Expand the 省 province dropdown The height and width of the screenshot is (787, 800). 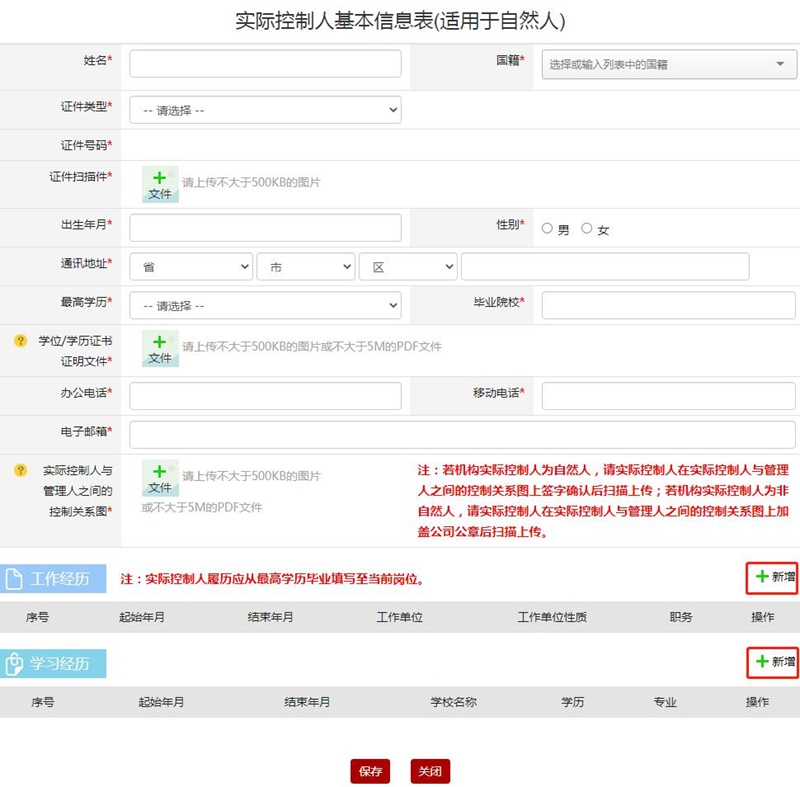point(191,267)
